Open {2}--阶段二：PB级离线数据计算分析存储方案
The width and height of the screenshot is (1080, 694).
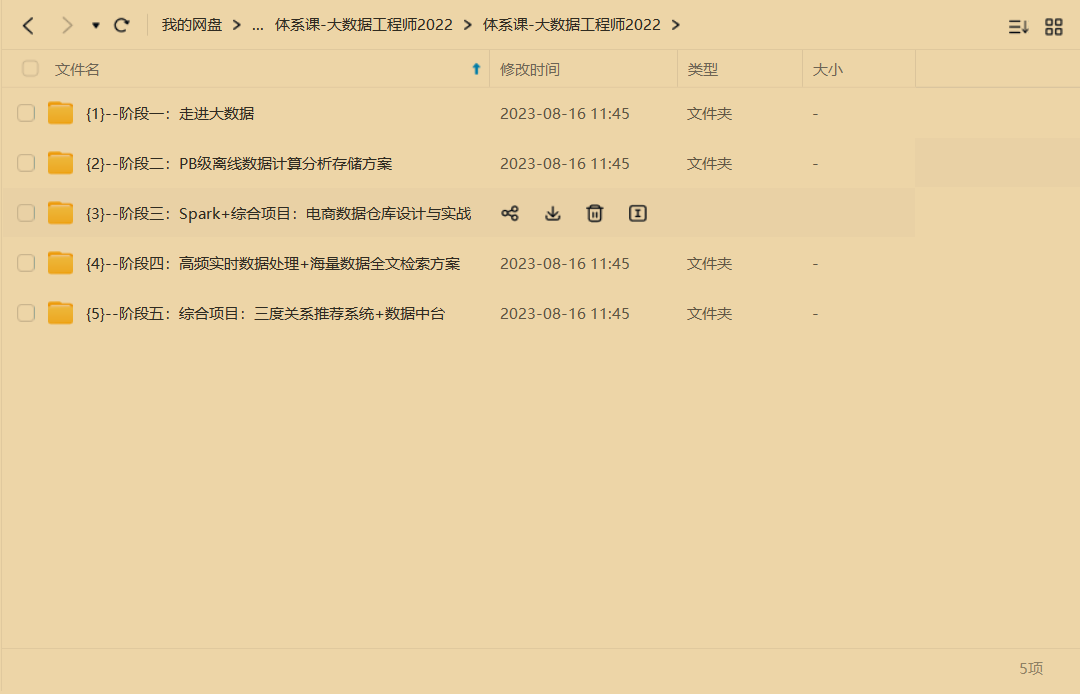[x=239, y=164]
